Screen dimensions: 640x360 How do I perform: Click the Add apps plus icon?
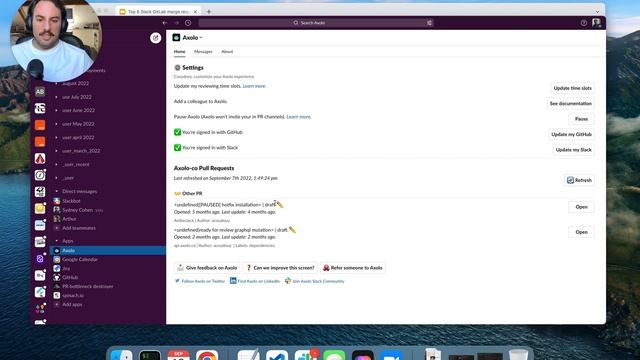pyautogui.click(x=57, y=304)
